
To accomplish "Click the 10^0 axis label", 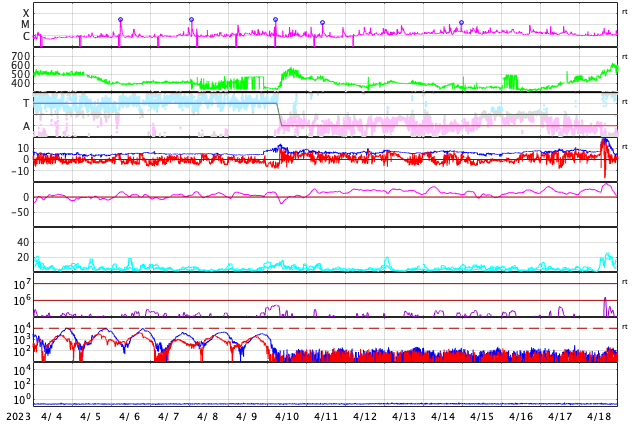I will click(x=21, y=400).
